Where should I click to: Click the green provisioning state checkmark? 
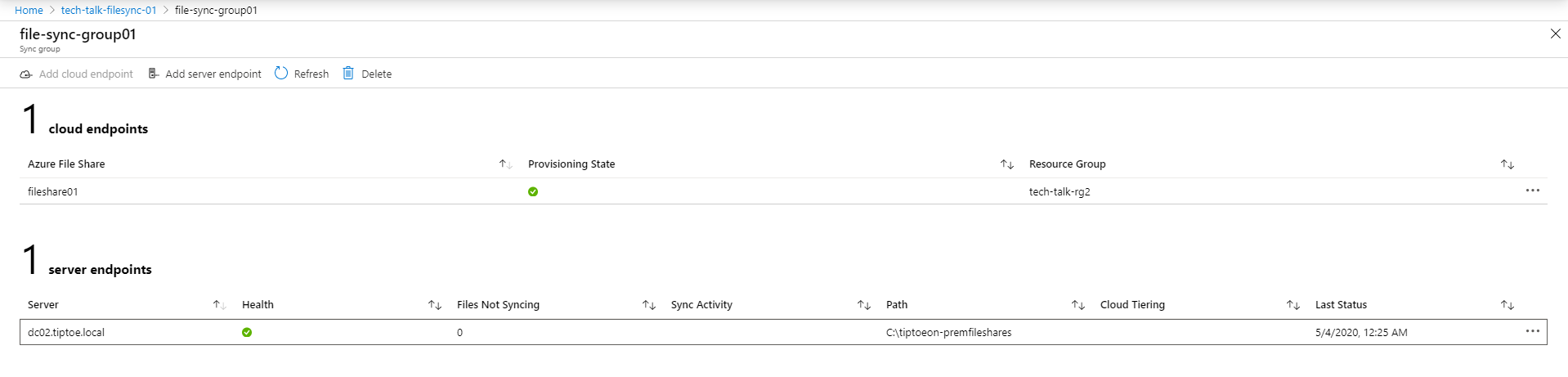(x=533, y=191)
